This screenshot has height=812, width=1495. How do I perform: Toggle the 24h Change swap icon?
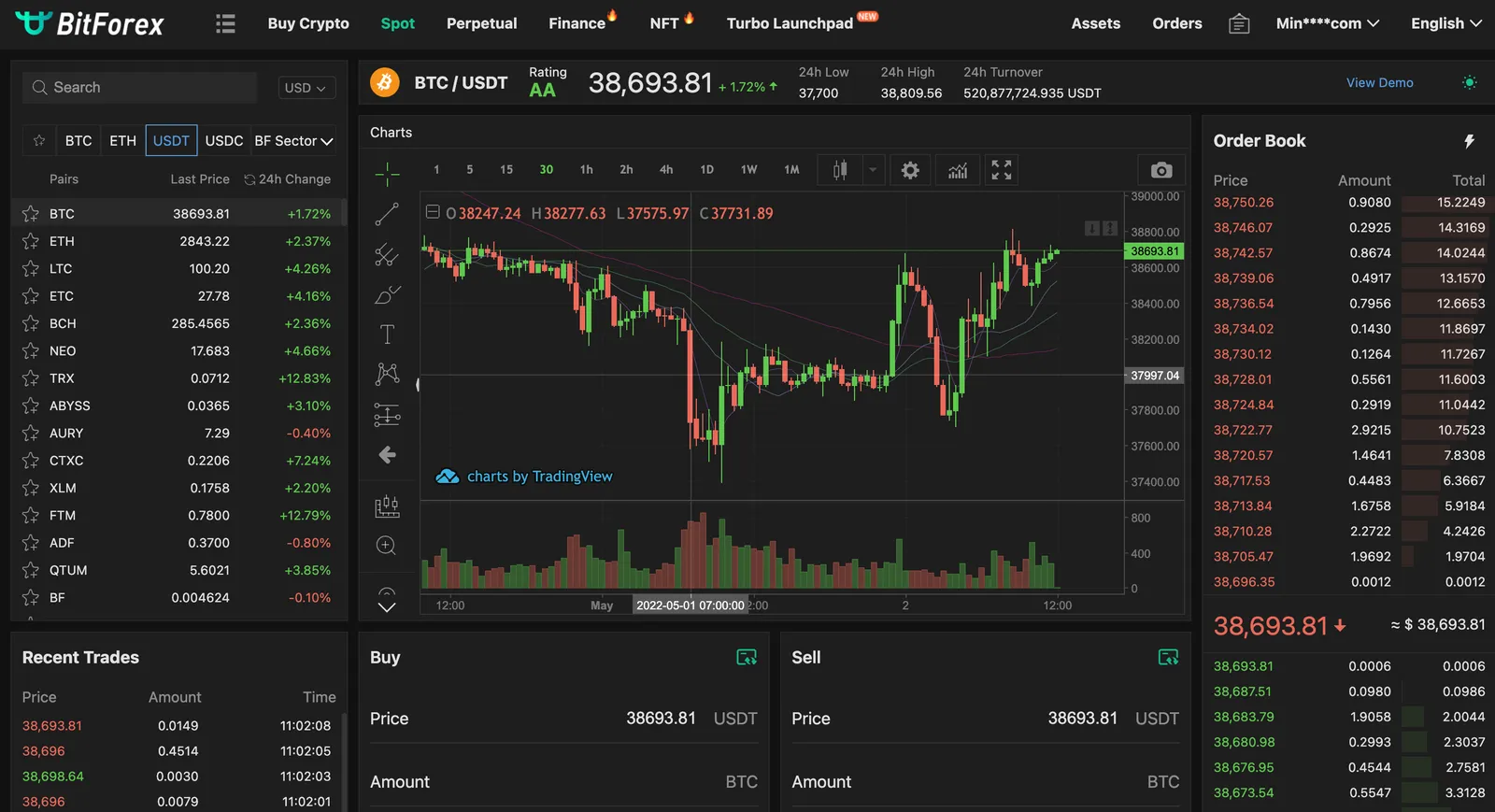(249, 179)
